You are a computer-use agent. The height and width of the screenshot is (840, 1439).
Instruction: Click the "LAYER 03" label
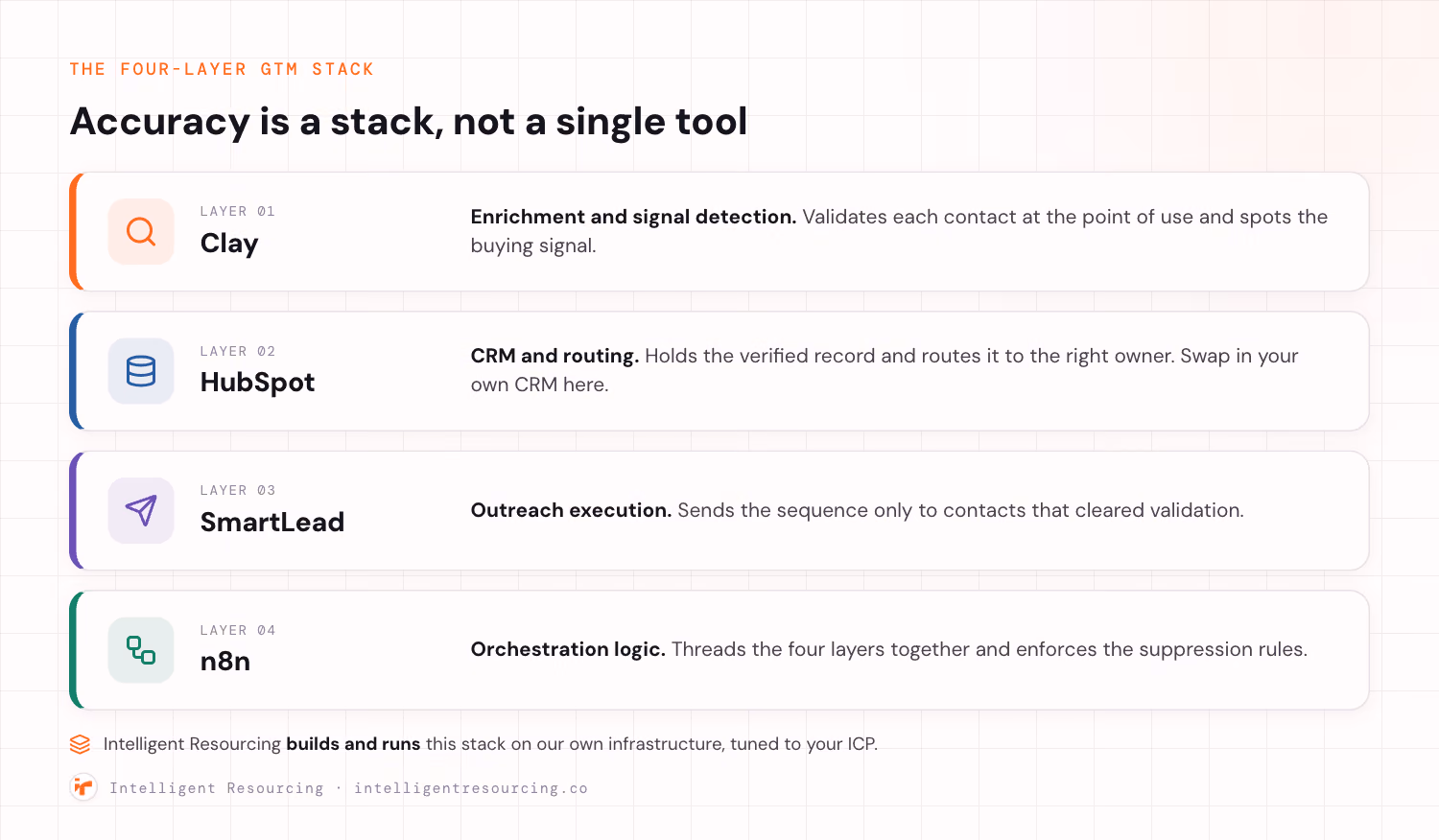tap(238, 490)
